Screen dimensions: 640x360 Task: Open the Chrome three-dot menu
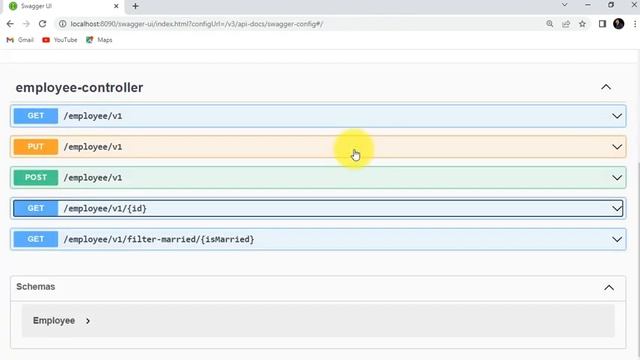pyautogui.click(x=635, y=24)
